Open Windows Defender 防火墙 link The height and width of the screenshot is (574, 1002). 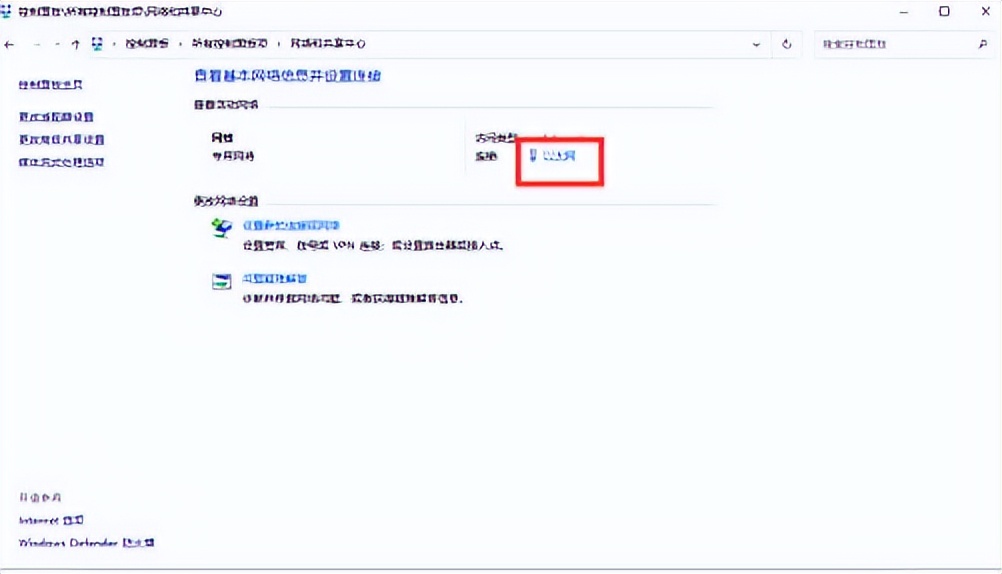[x=87, y=543]
